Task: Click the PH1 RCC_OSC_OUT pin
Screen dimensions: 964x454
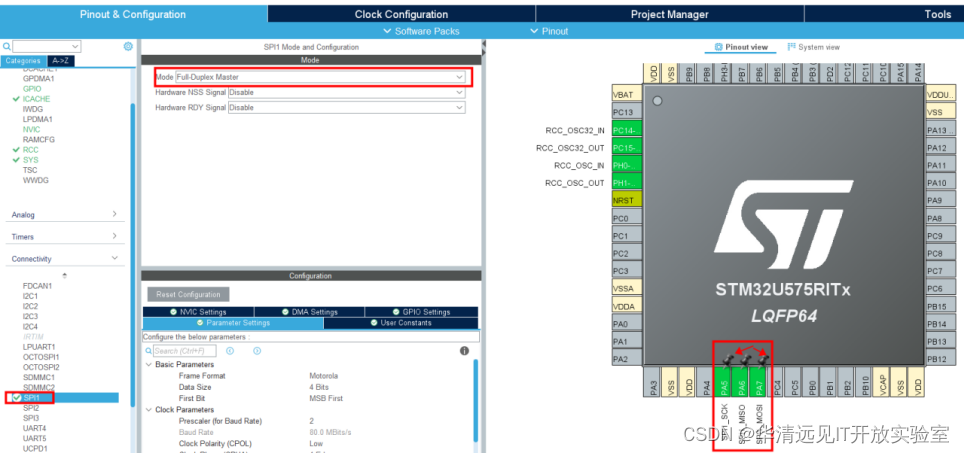Action: coord(627,183)
